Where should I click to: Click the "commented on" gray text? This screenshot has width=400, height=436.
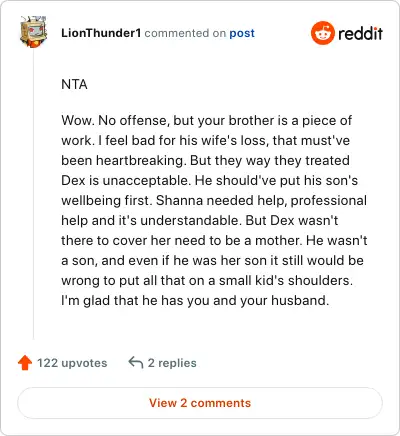[185, 33]
